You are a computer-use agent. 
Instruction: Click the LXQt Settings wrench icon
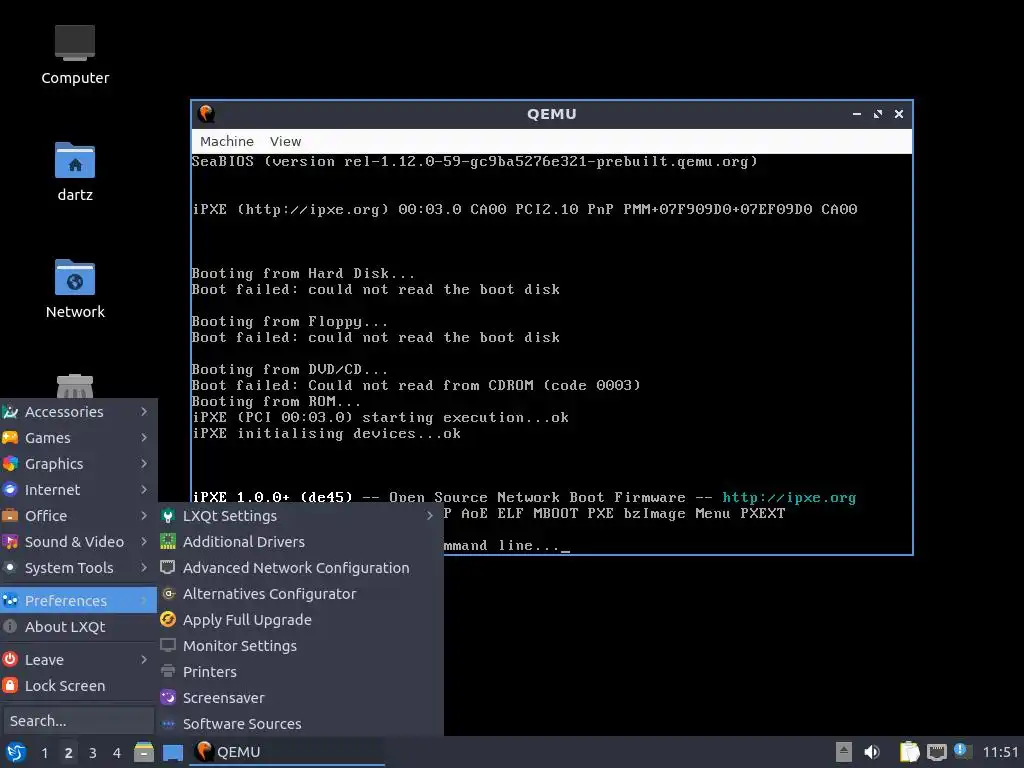pyautogui.click(x=168, y=516)
